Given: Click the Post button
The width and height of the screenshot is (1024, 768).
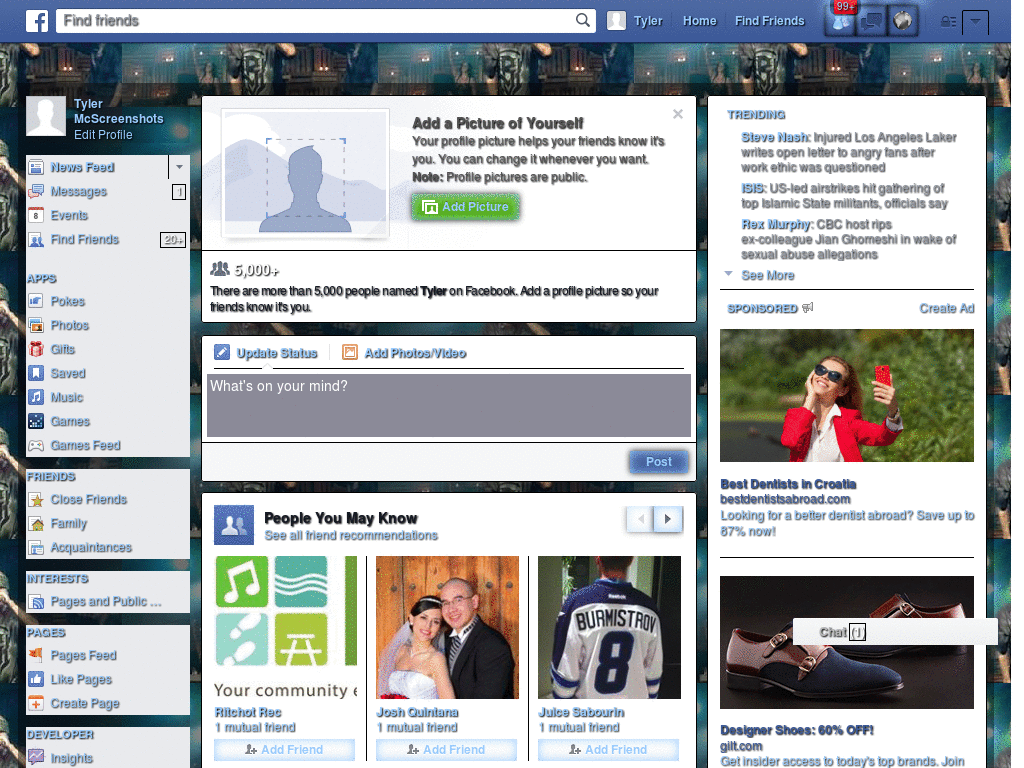Looking at the screenshot, I should 658,462.
